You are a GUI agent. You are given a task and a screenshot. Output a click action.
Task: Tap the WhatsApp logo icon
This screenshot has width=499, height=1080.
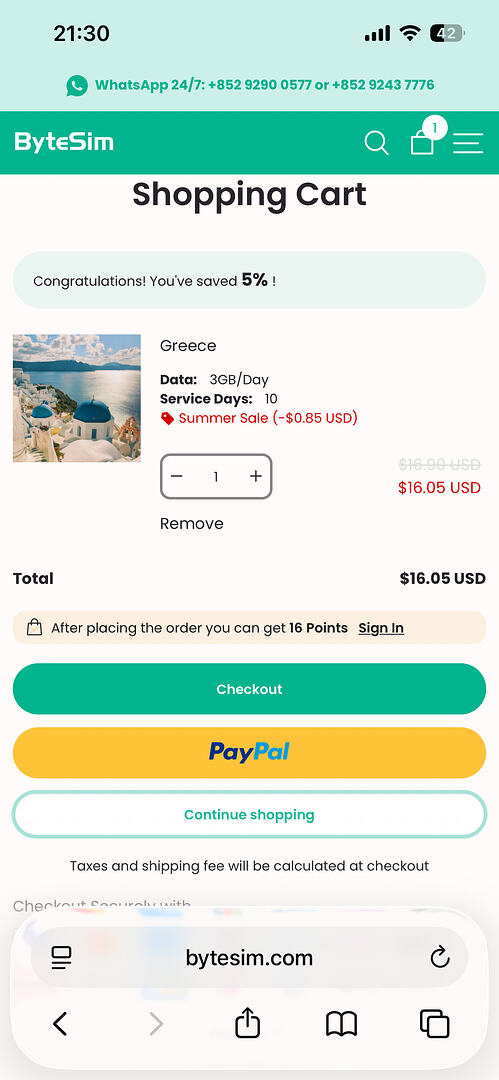[x=77, y=85]
